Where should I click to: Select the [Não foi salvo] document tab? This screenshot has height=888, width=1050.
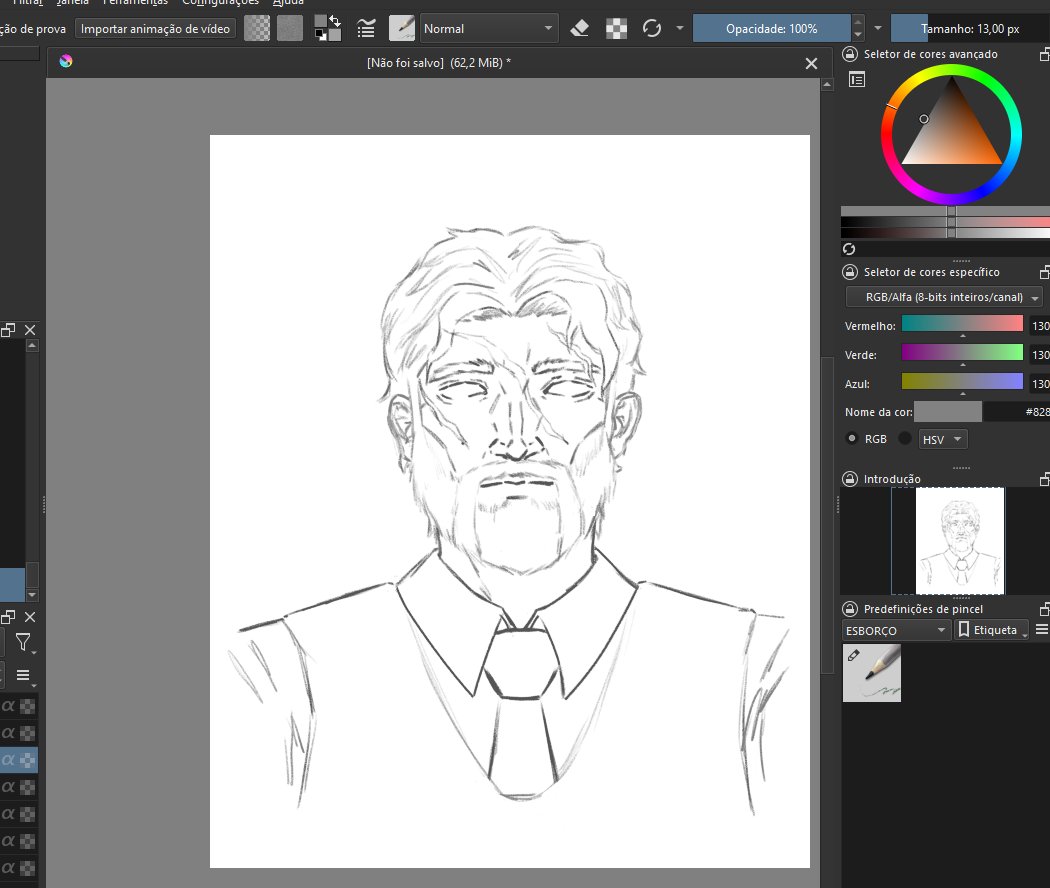pyautogui.click(x=439, y=63)
